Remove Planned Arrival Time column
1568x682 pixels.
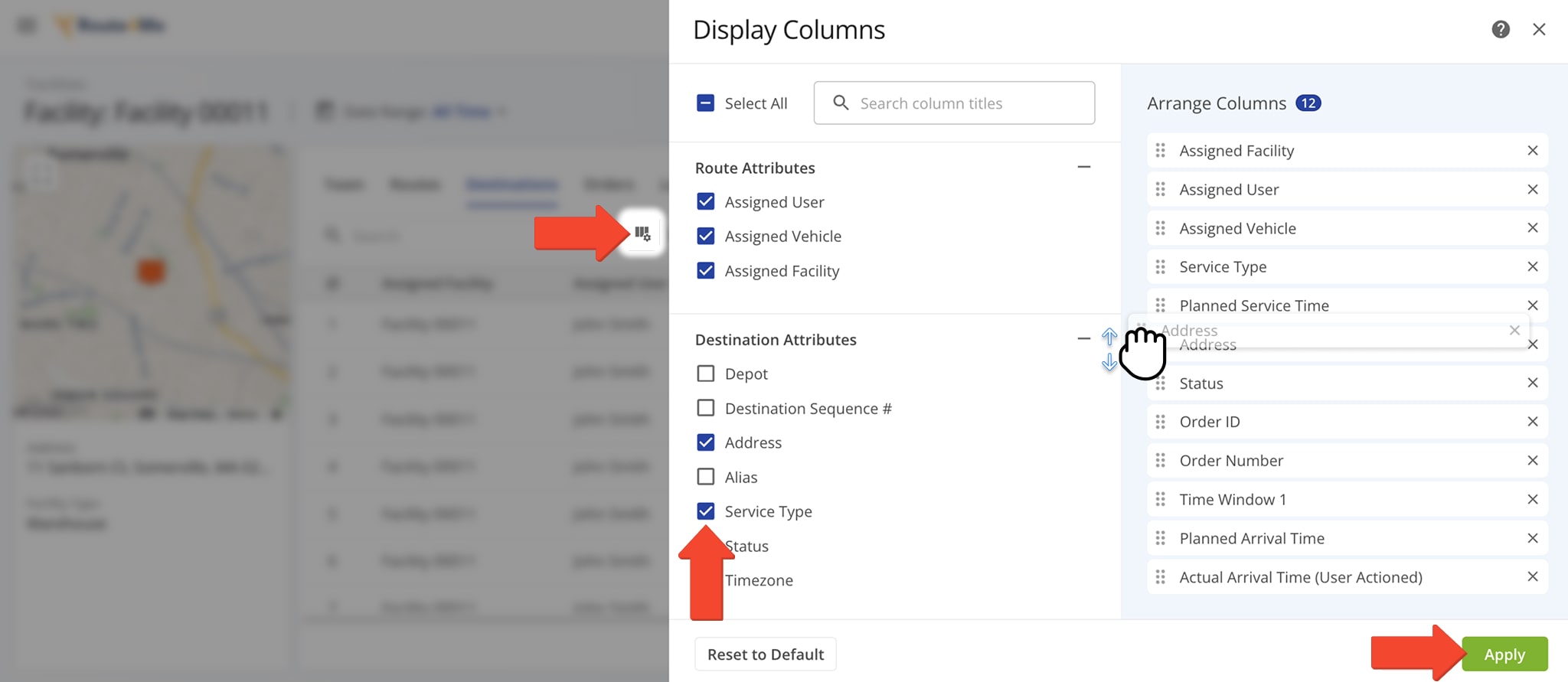coord(1532,539)
